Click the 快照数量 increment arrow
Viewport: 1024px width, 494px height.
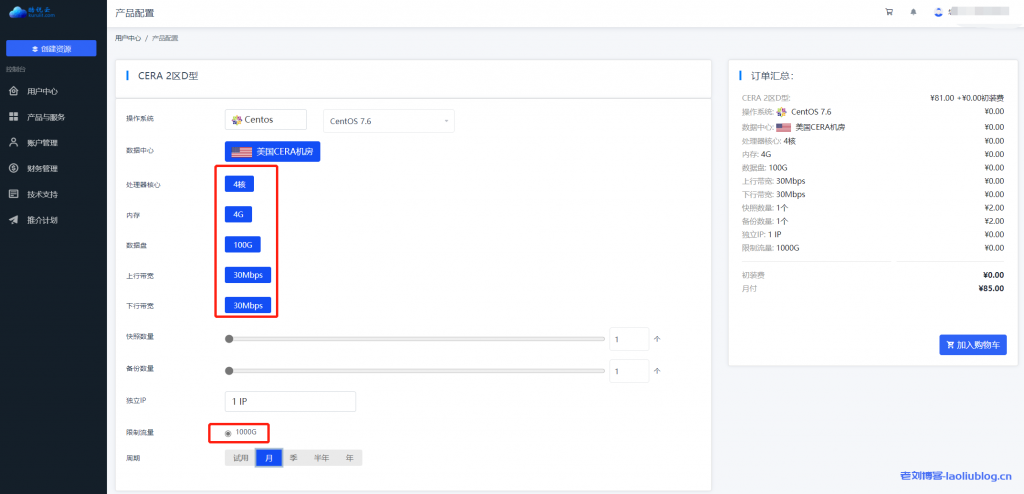coord(657,340)
